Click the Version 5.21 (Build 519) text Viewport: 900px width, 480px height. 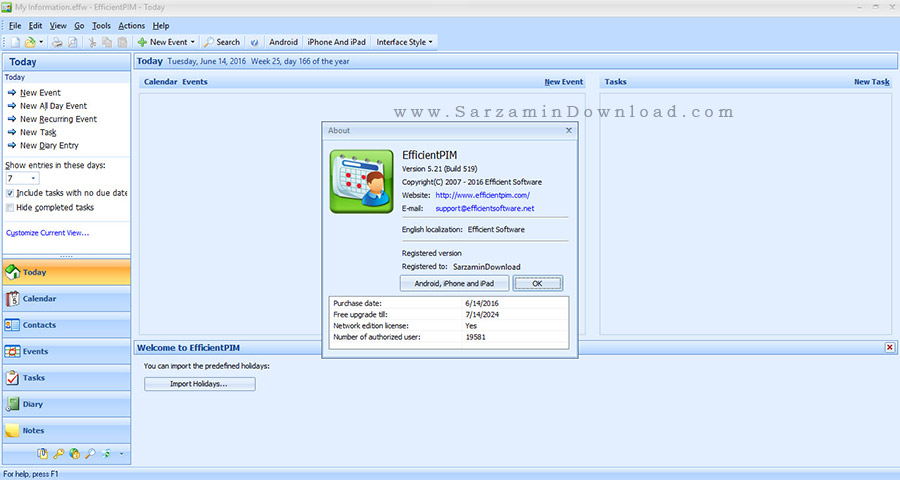pyautogui.click(x=440, y=169)
